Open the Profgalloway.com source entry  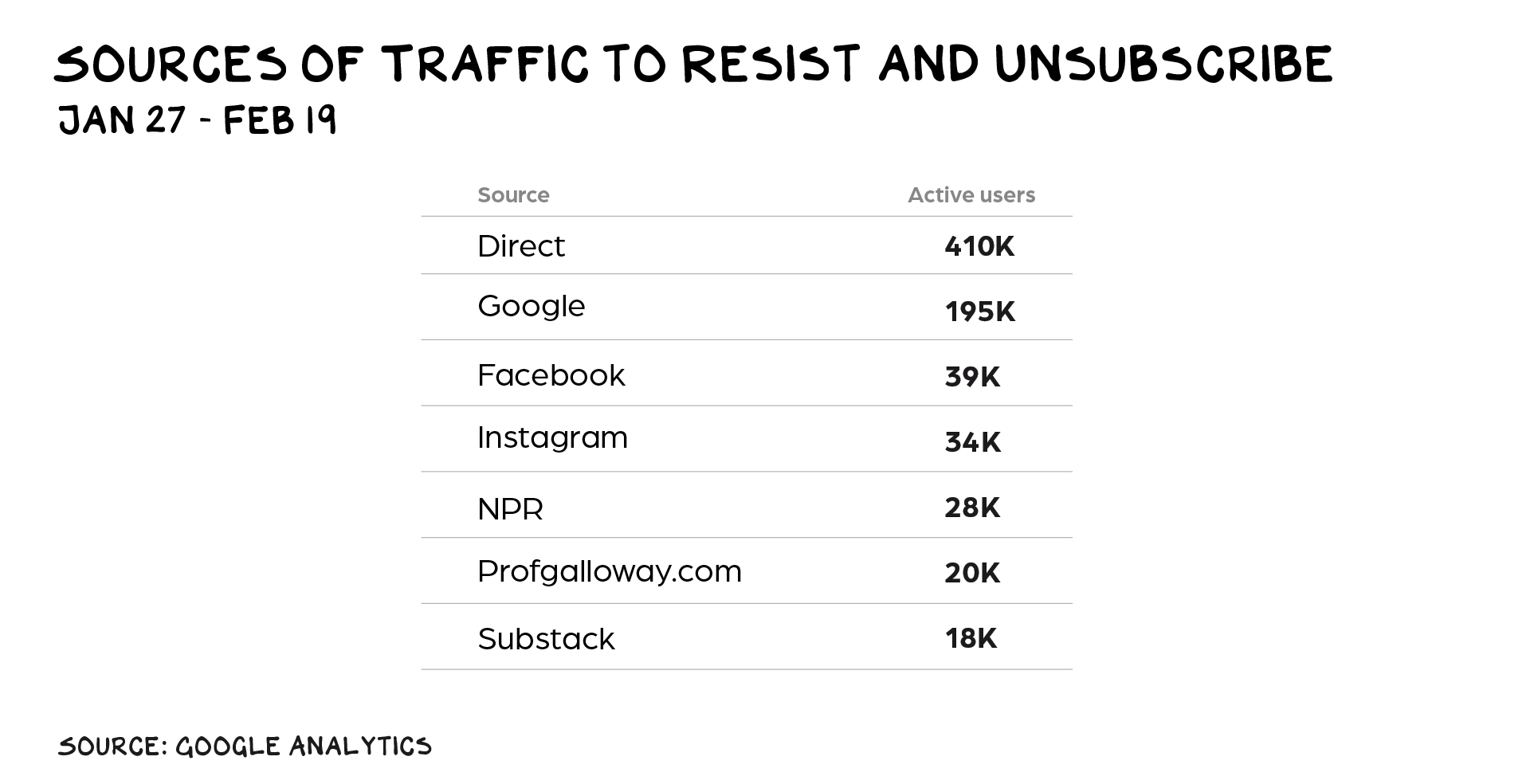click(x=609, y=572)
